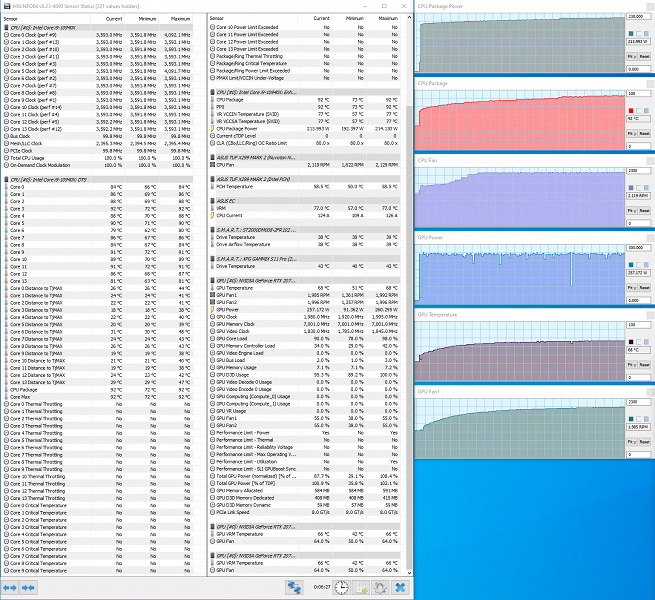Click the clock reset timer icon
Screen dimensions: 655x600
[x=341, y=587]
